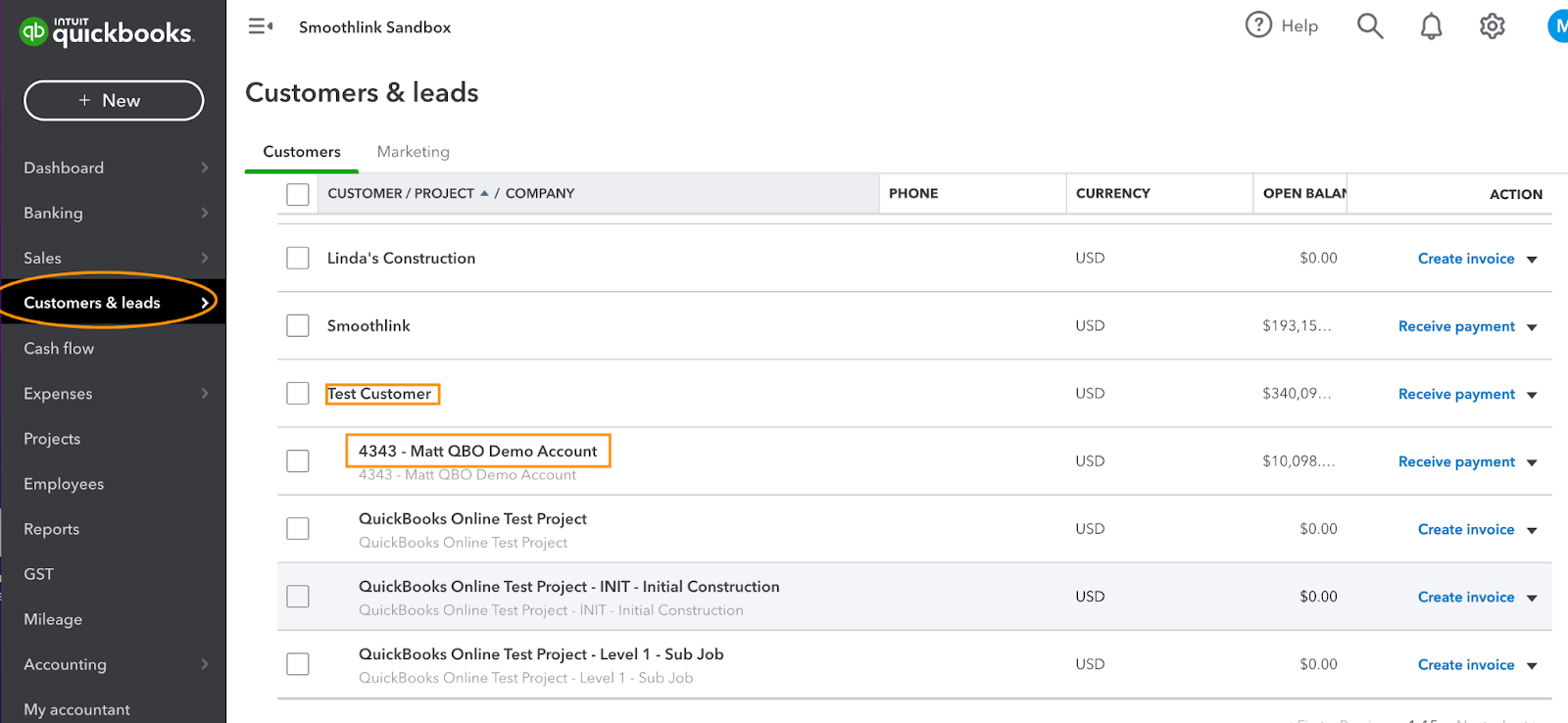Screen dimensions: 1568x723
Task: Open Mileage in the sidebar
Action: 53,618
